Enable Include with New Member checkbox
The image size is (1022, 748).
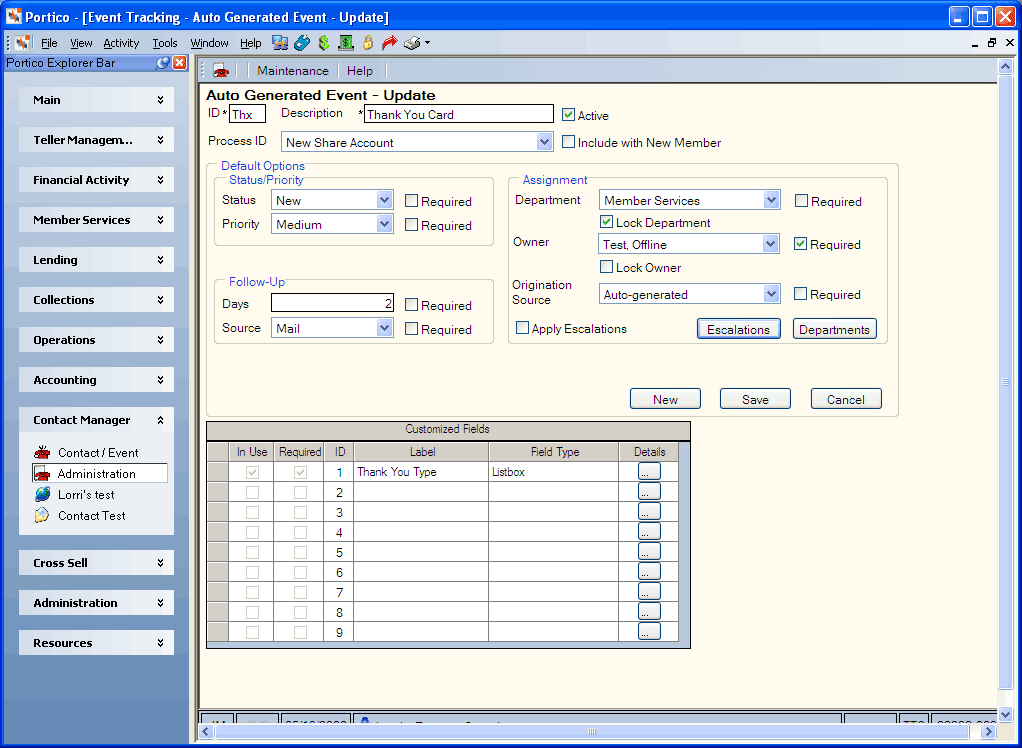tap(568, 141)
